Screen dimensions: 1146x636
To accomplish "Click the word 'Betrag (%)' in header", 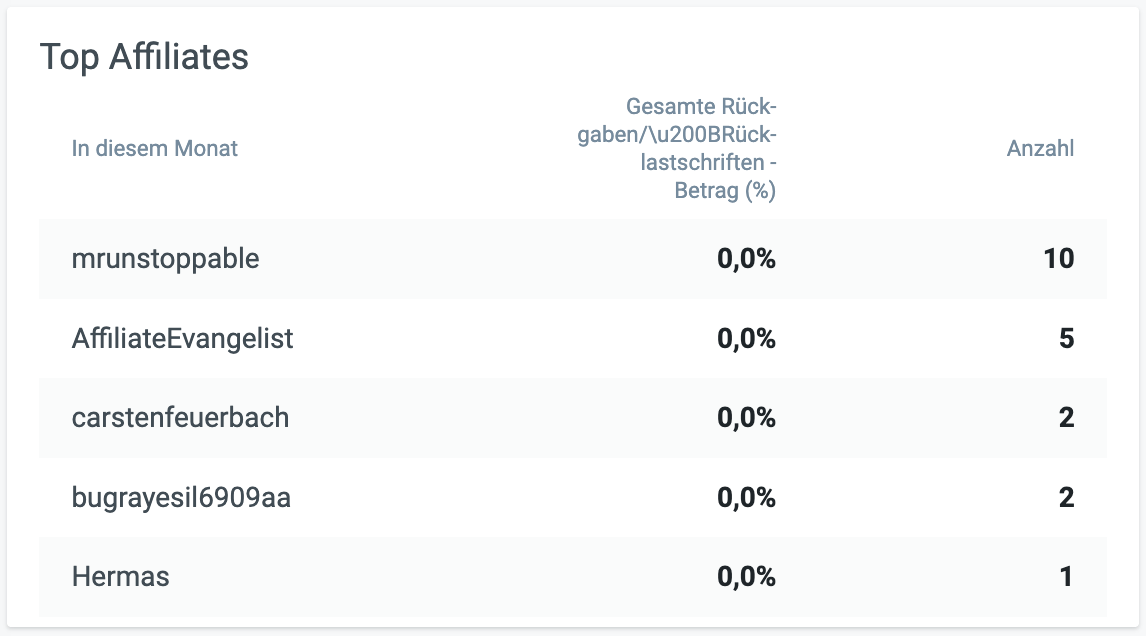I will (x=725, y=191).
